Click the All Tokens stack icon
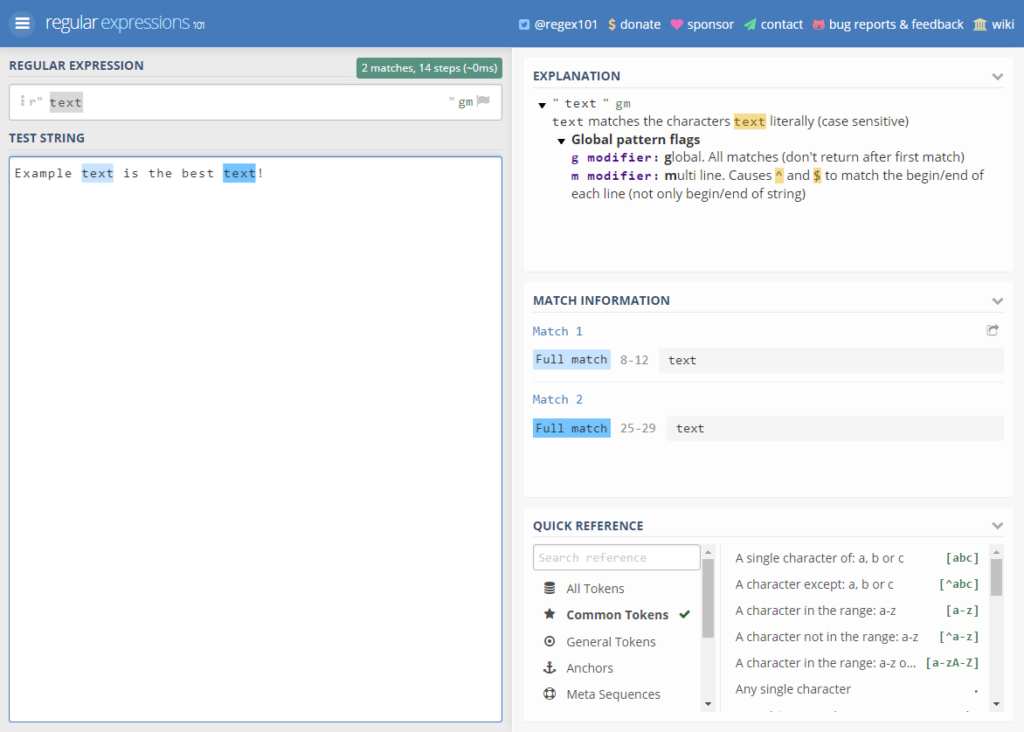The width and height of the screenshot is (1024, 732). pyautogui.click(x=550, y=588)
